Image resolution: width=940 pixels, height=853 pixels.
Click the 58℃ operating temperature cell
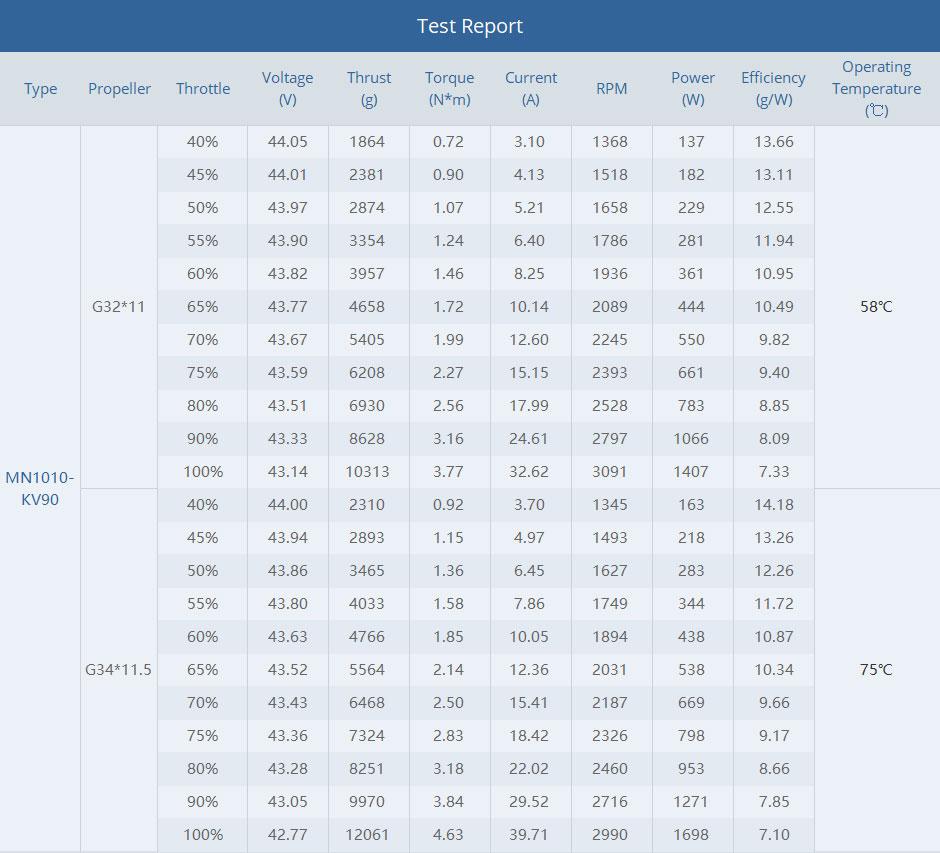876,306
